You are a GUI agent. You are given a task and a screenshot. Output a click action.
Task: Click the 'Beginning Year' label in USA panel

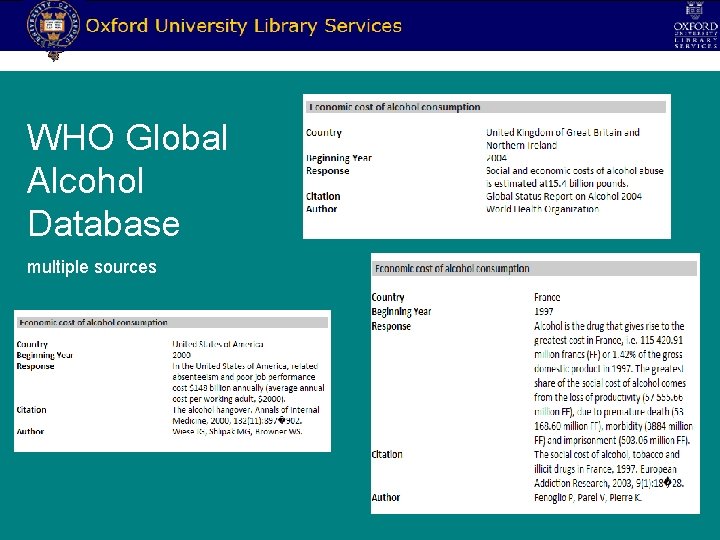coord(45,355)
